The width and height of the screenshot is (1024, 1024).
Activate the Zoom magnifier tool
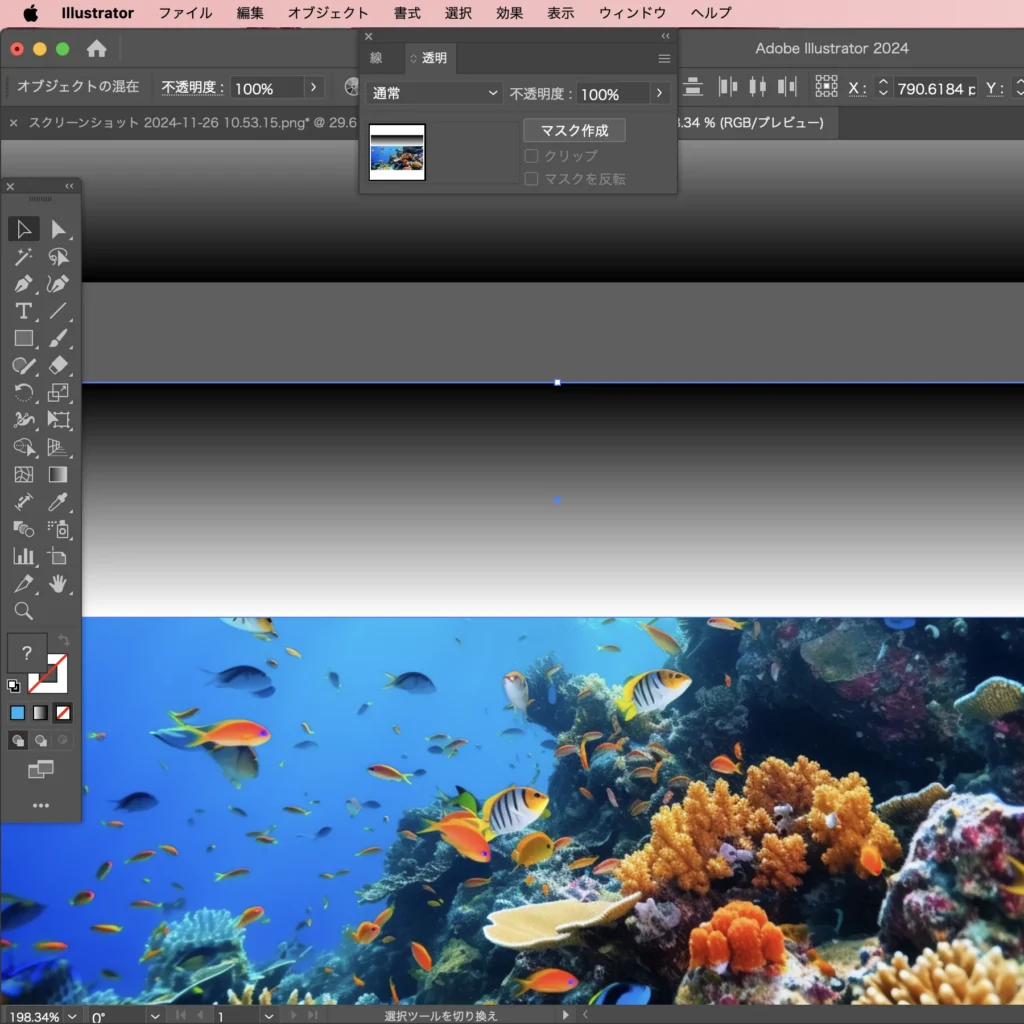(x=24, y=611)
